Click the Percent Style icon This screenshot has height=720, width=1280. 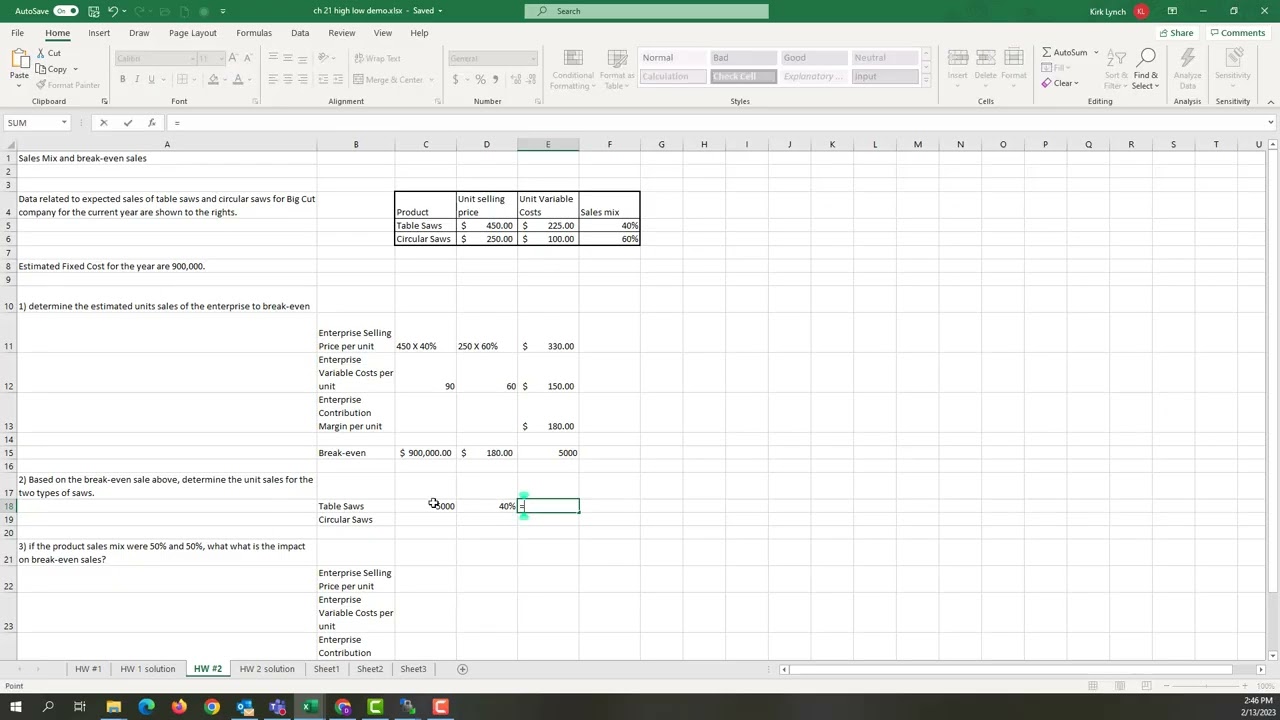tap(480, 80)
